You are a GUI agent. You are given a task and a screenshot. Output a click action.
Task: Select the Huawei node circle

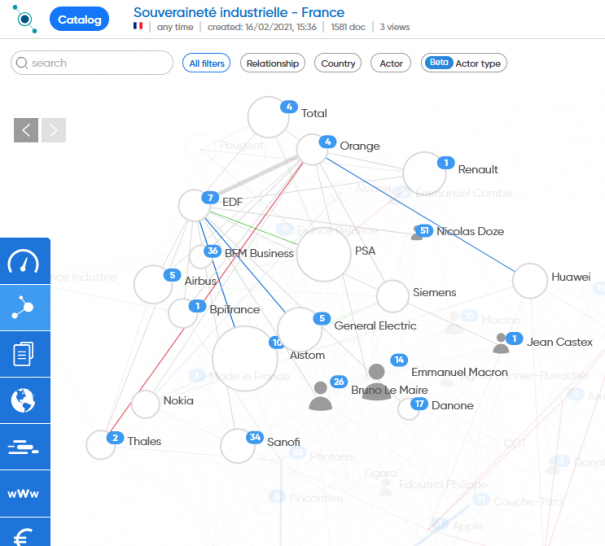pos(530,281)
